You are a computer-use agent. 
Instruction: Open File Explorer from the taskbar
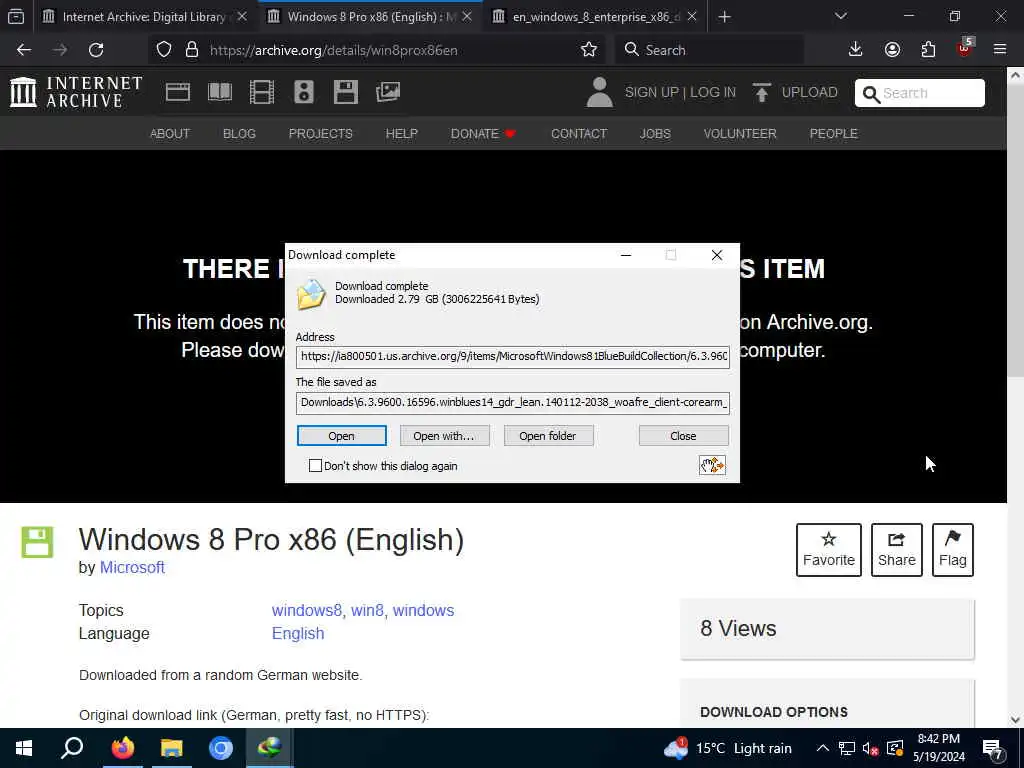click(x=172, y=748)
